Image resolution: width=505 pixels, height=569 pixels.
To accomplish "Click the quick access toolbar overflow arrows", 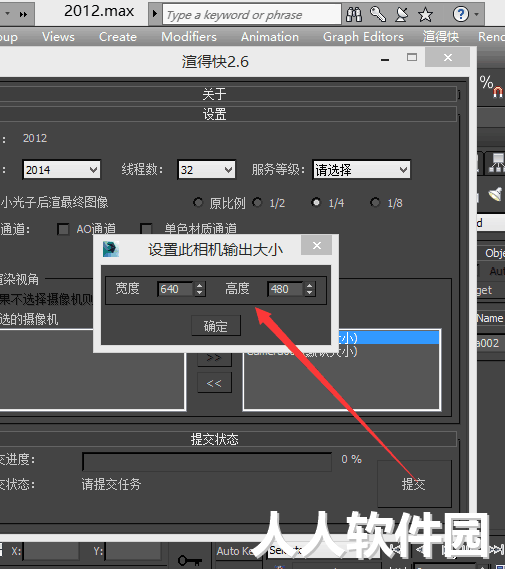I will pyautogui.click(x=23, y=15).
